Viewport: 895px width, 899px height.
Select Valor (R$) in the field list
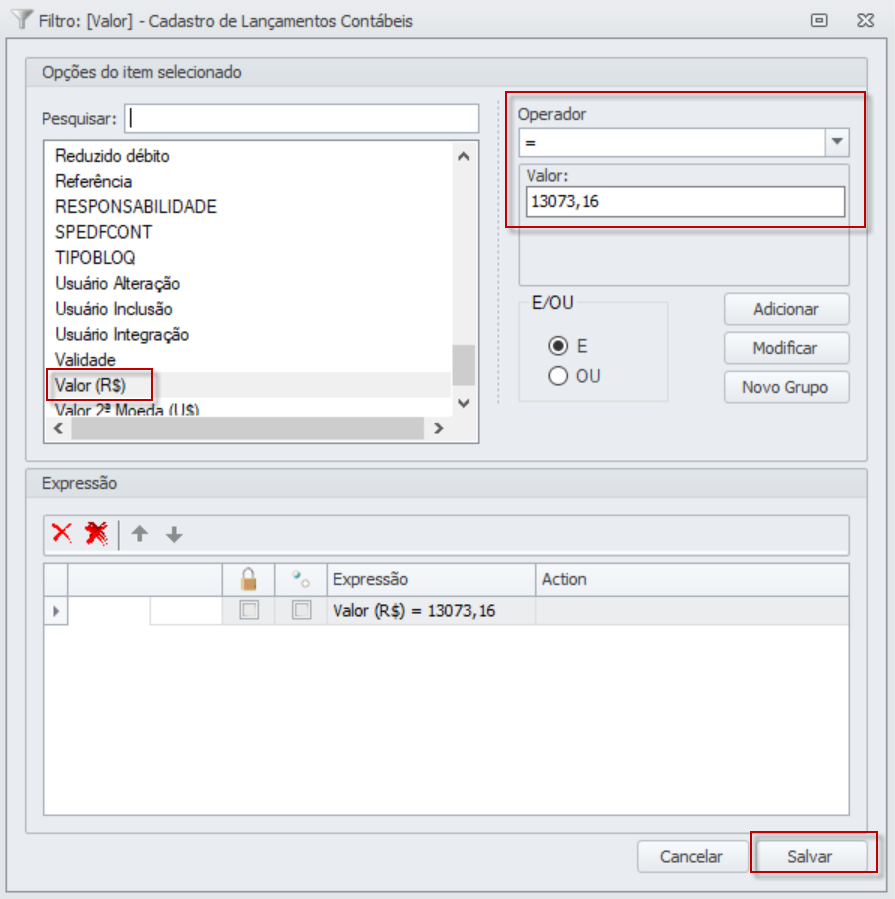tap(91, 385)
